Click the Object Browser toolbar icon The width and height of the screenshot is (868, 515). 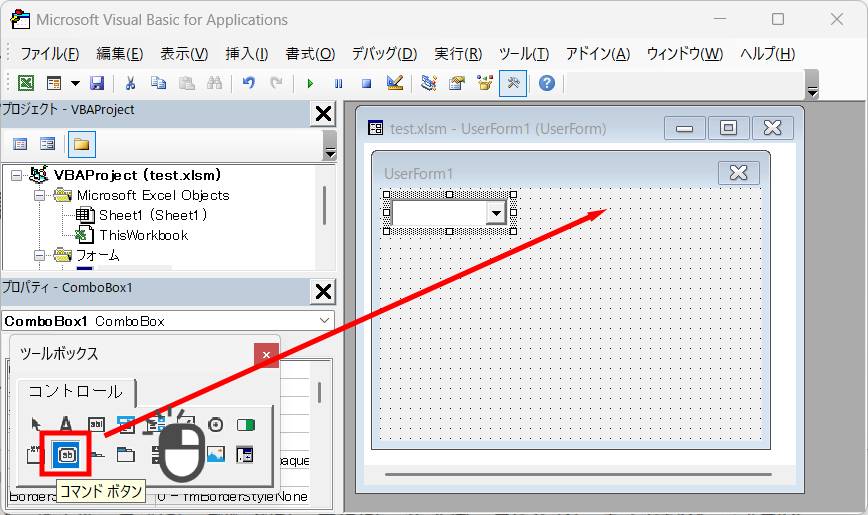(485, 84)
